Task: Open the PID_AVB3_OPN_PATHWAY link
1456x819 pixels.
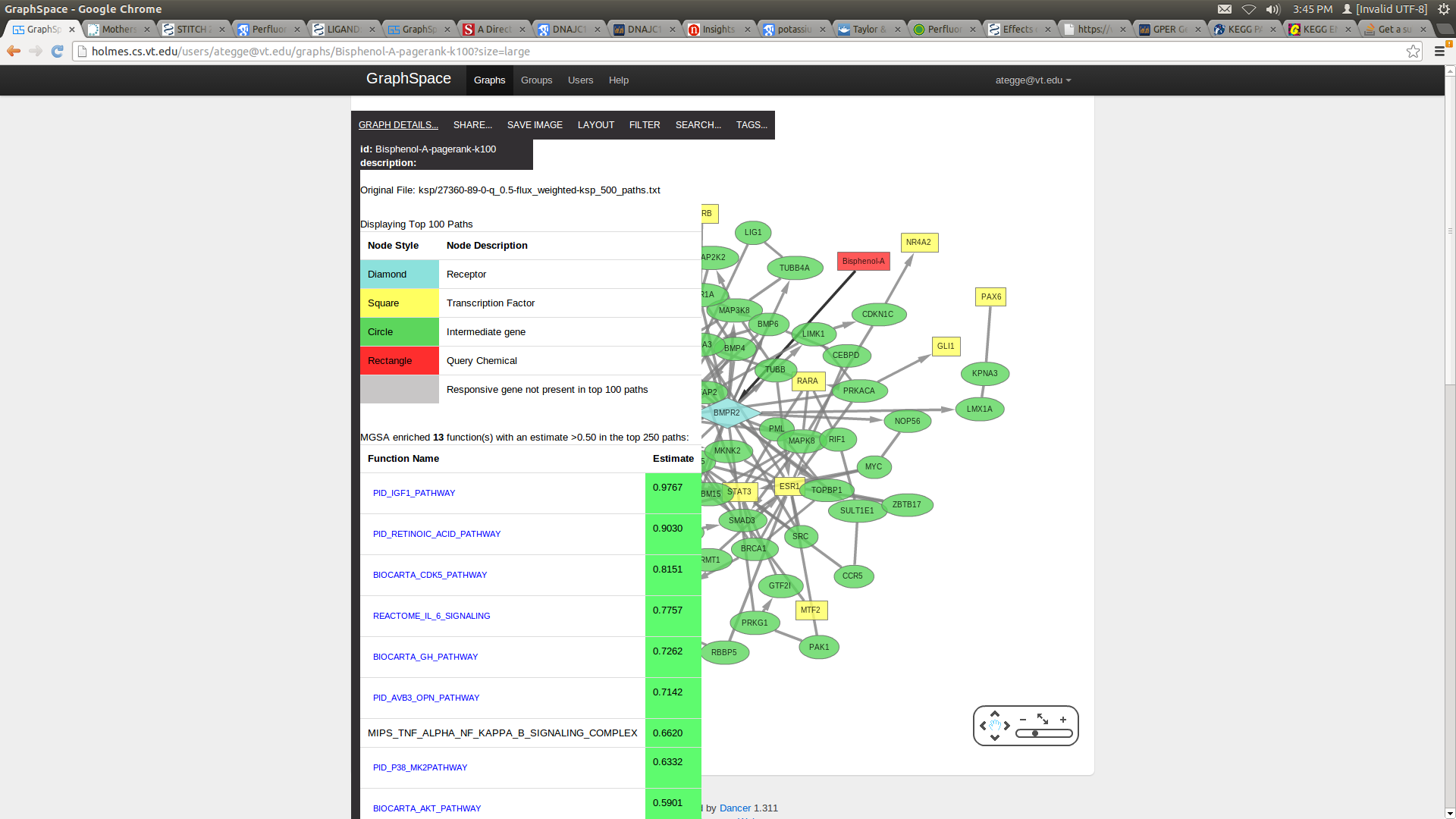Action: tap(426, 698)
